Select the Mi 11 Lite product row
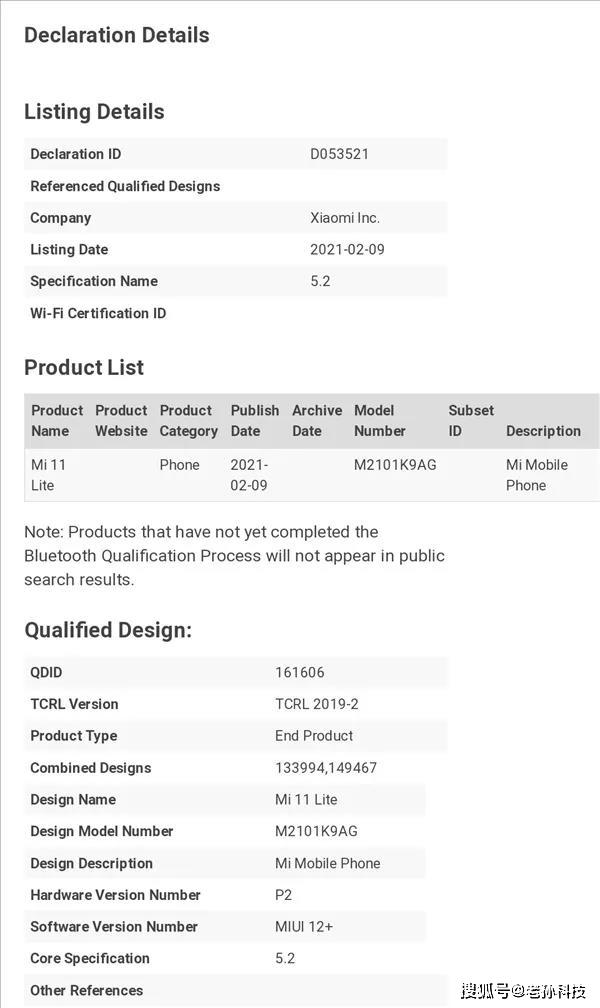This screenshot has height=1008, width=600. [x=312, y=475]
